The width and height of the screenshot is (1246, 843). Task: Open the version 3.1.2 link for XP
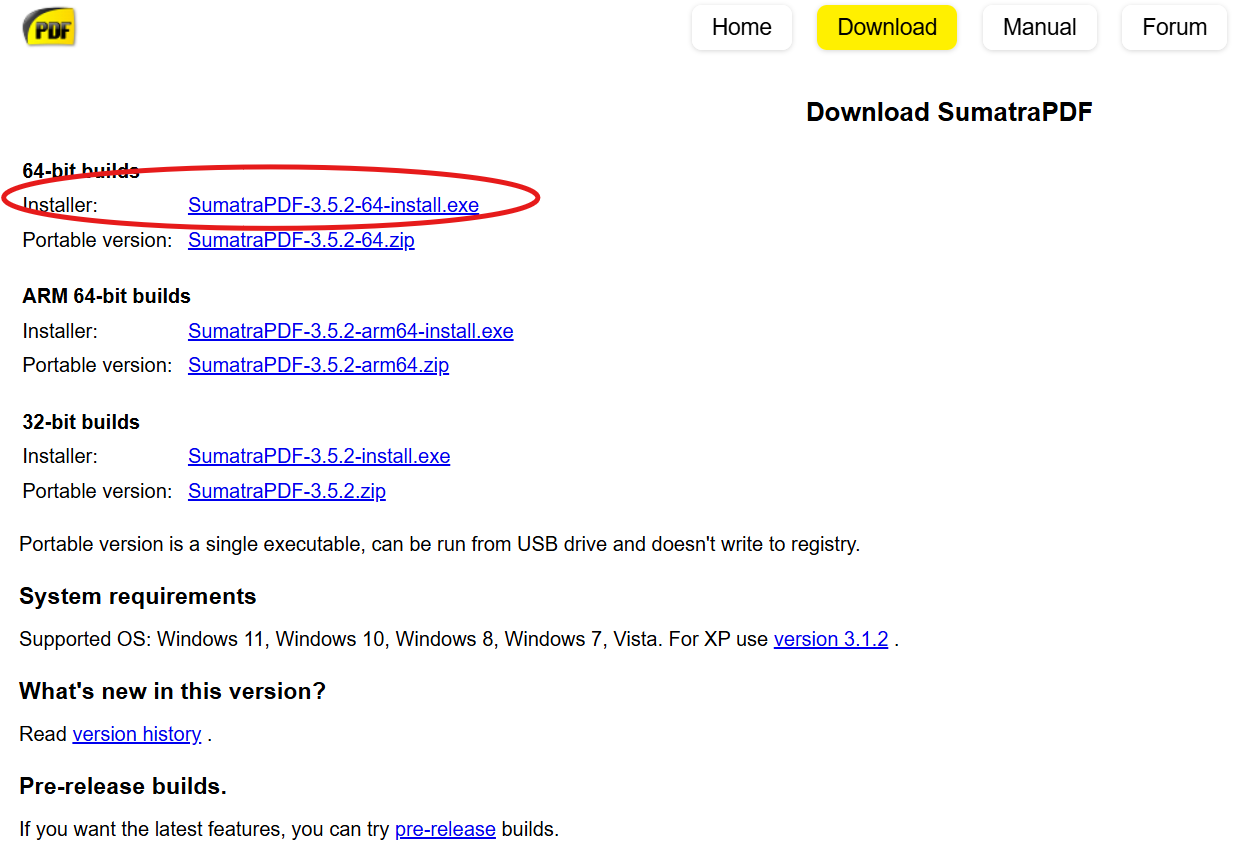tap(830, 640)
